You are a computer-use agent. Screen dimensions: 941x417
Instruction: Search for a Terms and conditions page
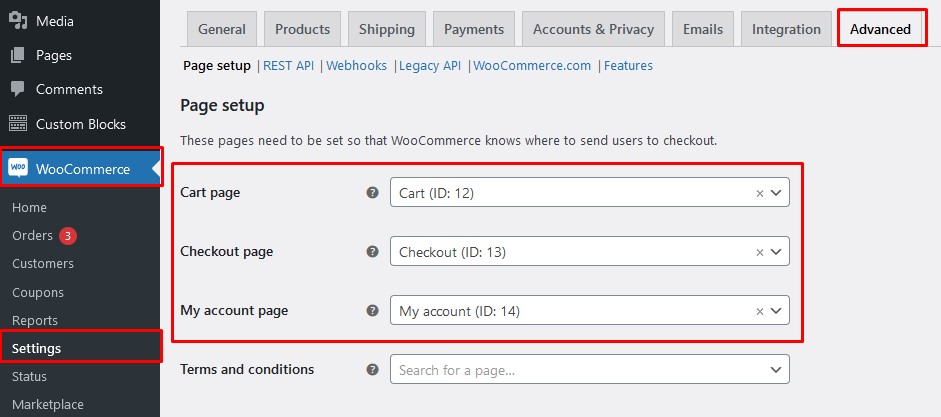580,370
